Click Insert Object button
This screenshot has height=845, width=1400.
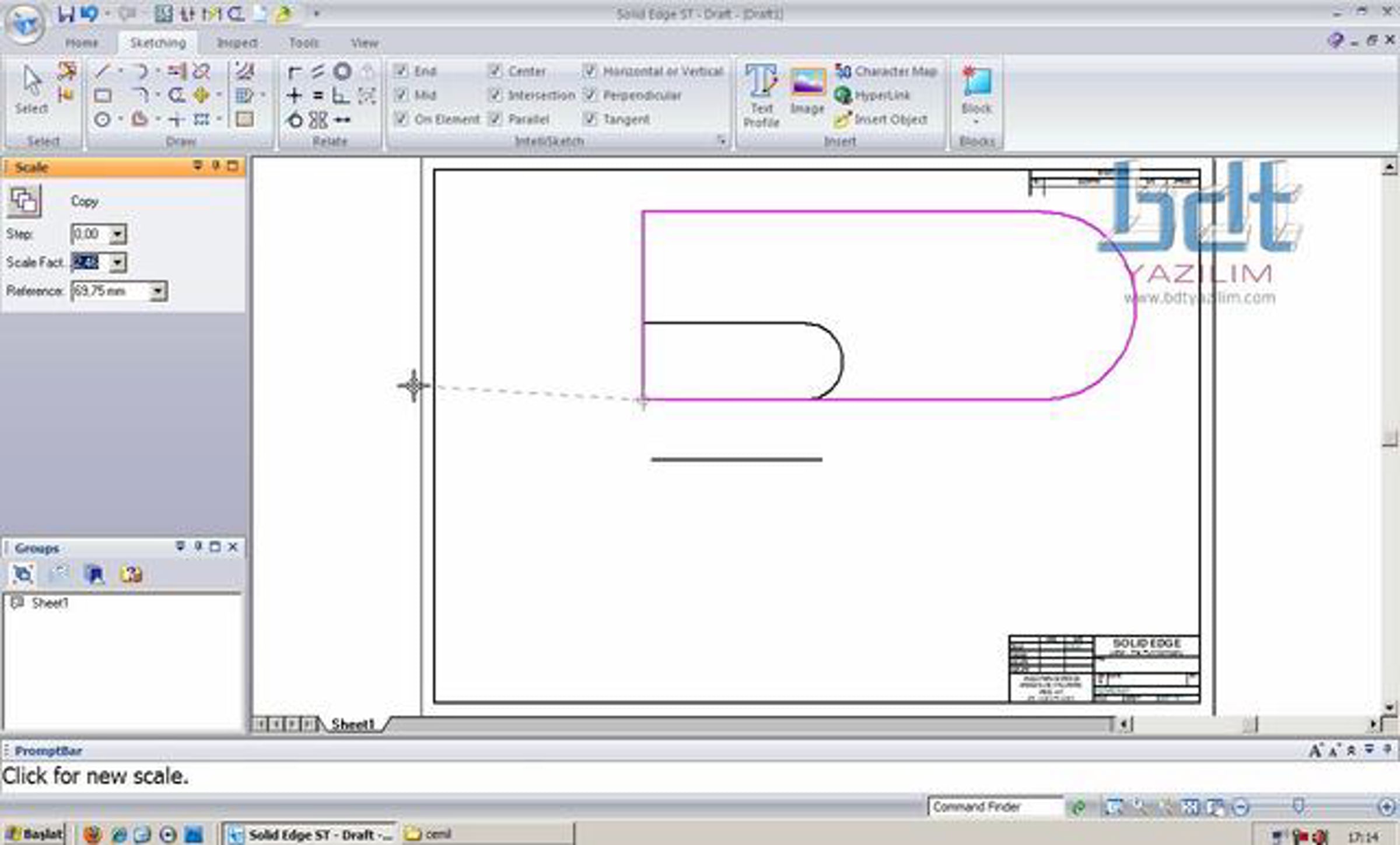[881, 119]
